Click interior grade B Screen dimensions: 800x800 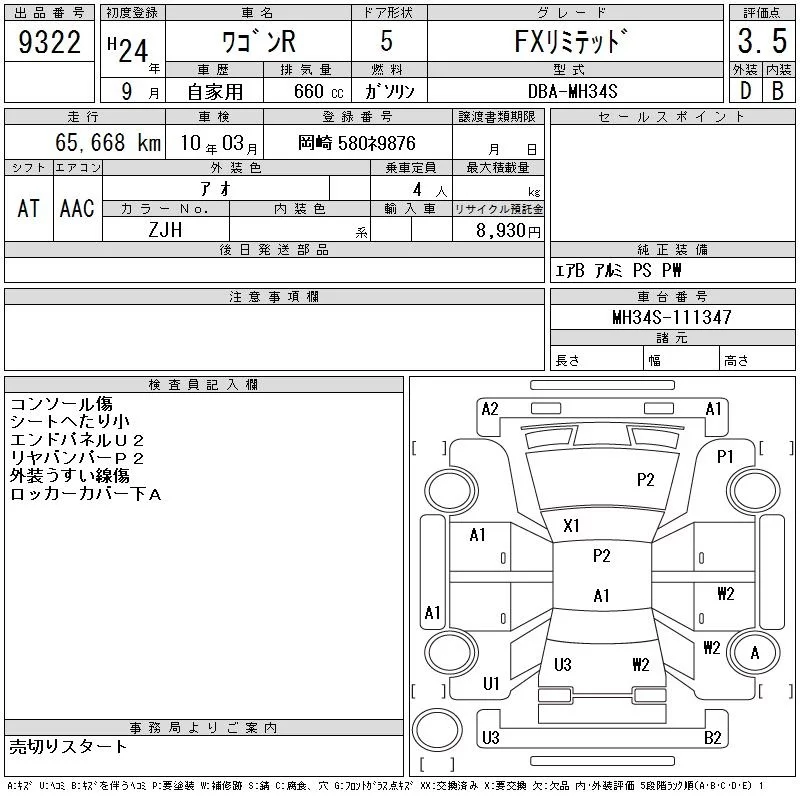click(778, 91)
